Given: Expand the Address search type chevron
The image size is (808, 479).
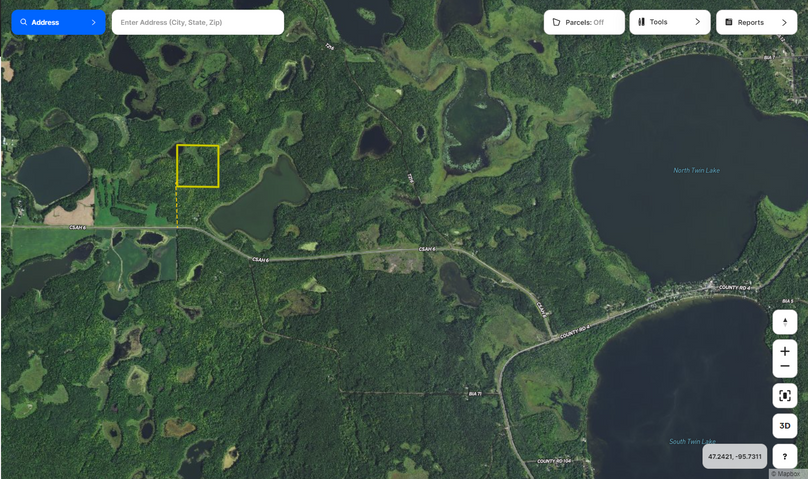Looking at the screenshot, I should tap(93, 22).
